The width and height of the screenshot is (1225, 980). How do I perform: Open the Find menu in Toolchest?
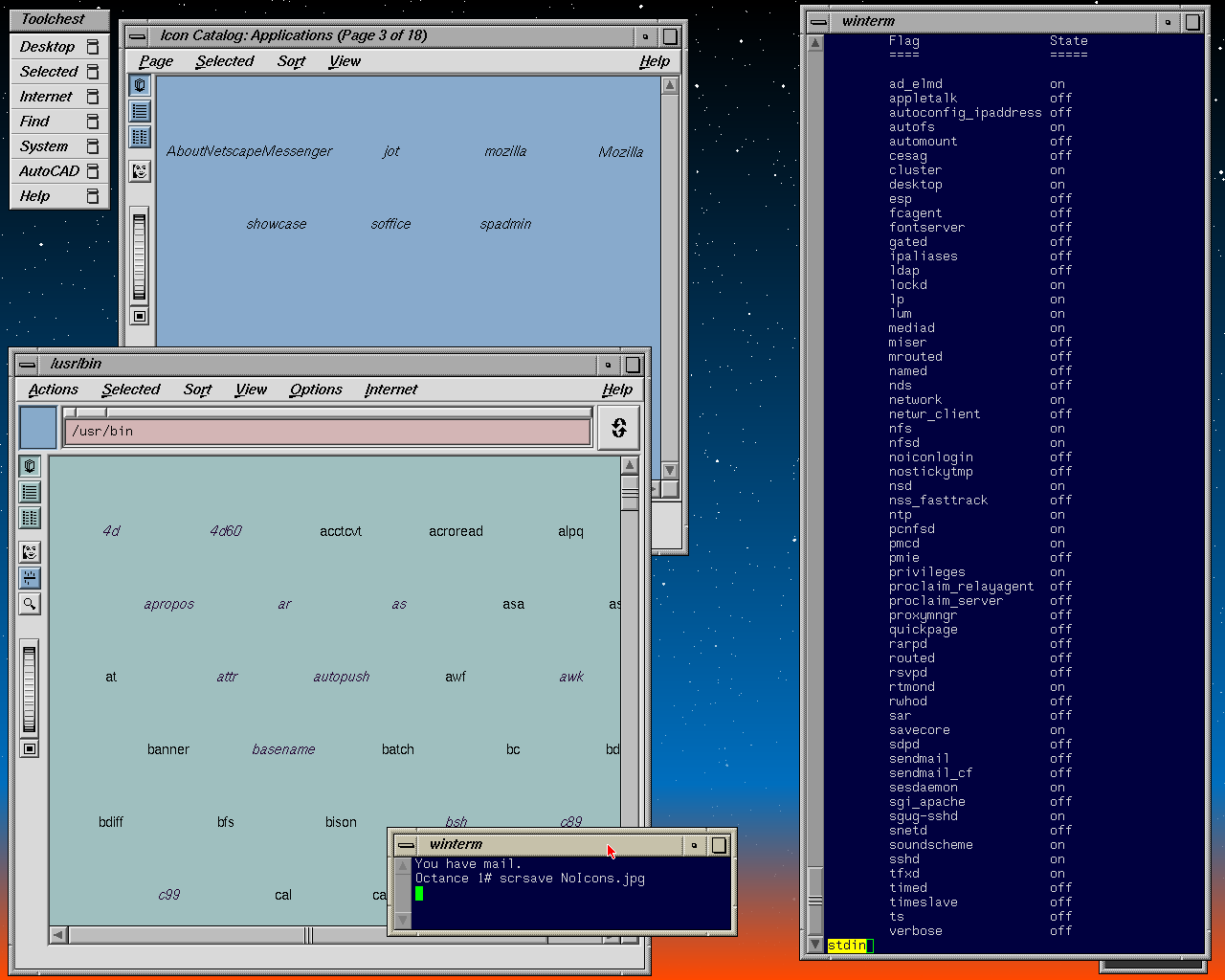point(59,122)
